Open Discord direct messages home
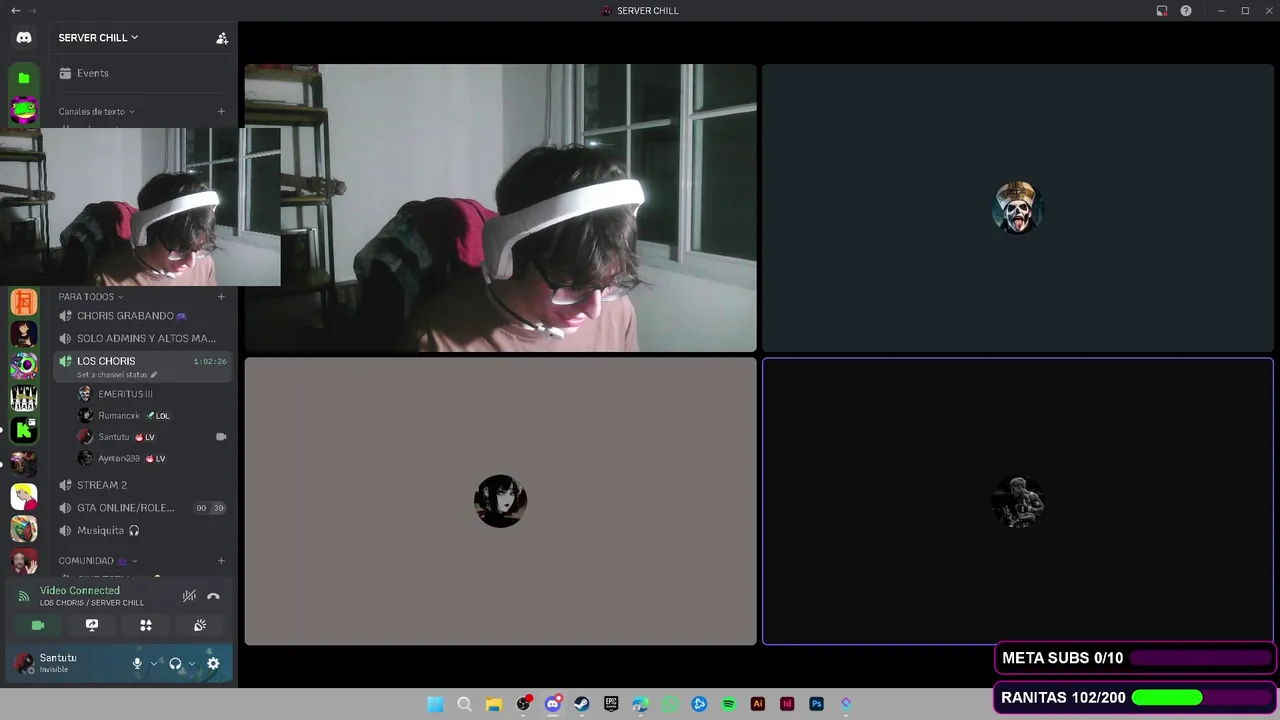 [x=24, y=38]
